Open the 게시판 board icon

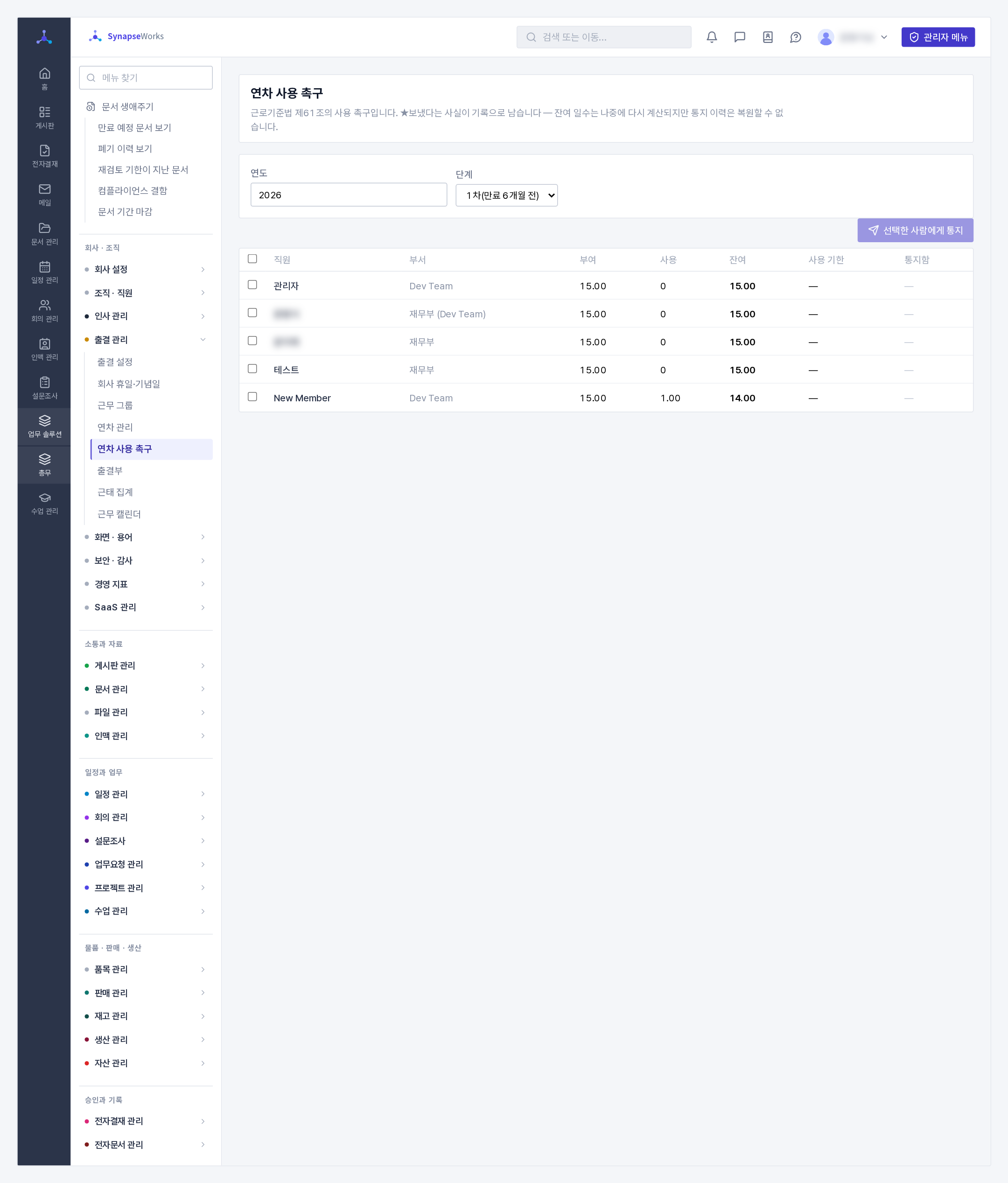coord(44,118)
